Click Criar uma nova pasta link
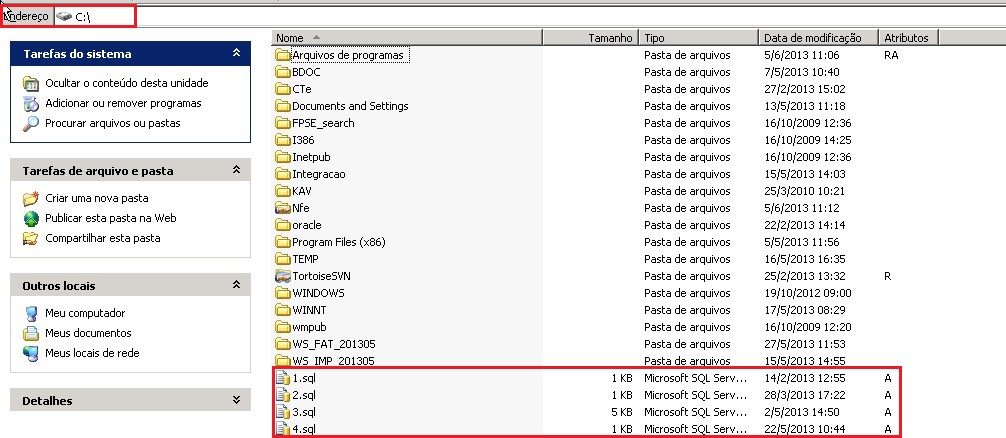Viewport: 1006px width, 438px height. [96, 199]
